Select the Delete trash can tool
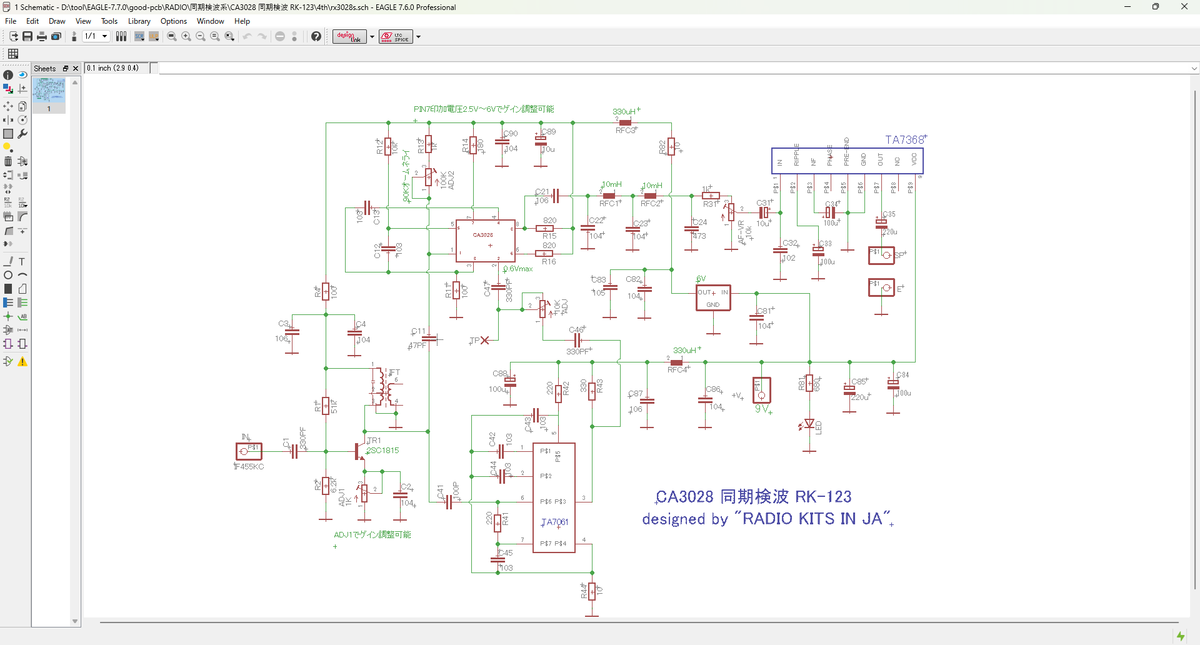 (x=8, y=160)
